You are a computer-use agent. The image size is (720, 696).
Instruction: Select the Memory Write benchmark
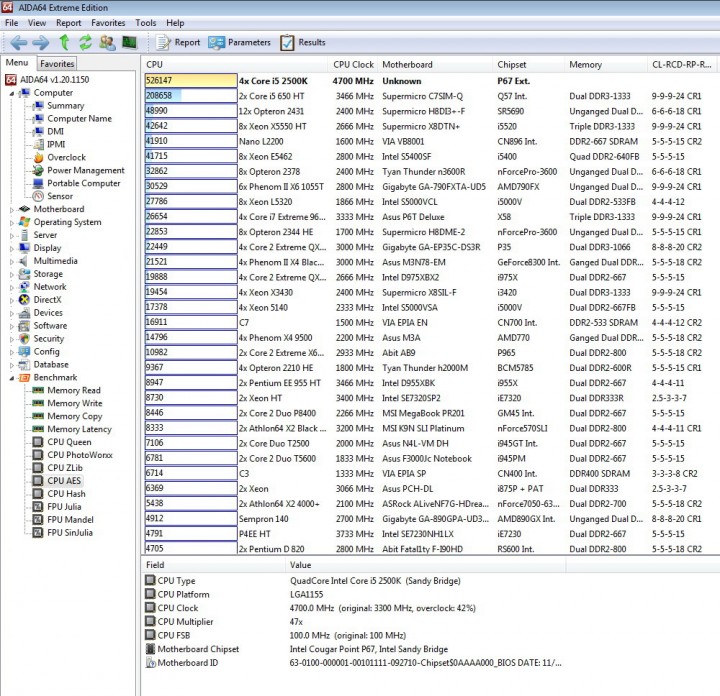point(75,404)
